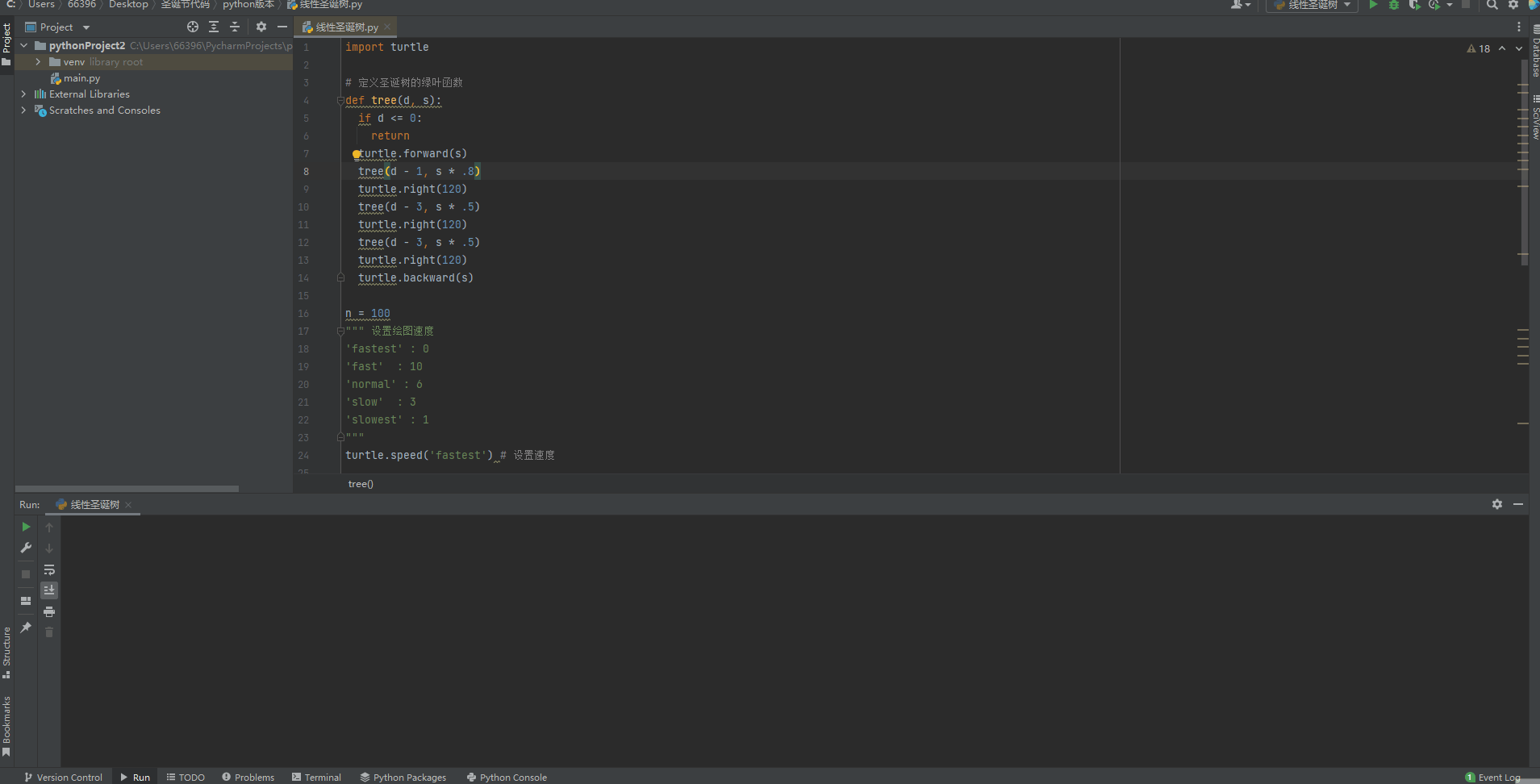Image resolution: width=1540 pixels, height=784 pixels.
Task: Click the Select Opened File target icon
Action: (x=193, y=27)
